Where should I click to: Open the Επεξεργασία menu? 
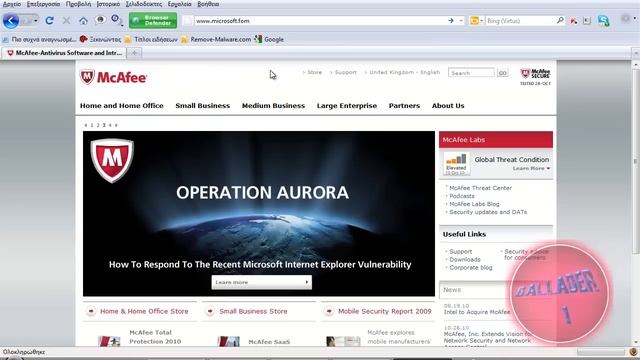coord(43,4)
